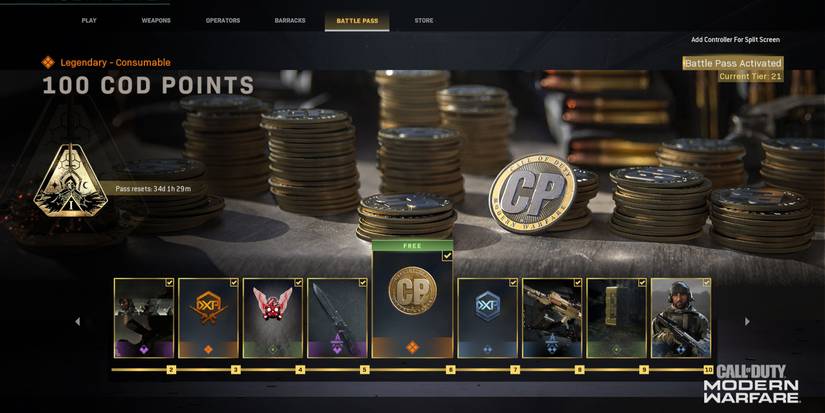
Task: Select the blue Double XP token reward
Action: pyautogui.click(x=488, y=318)
